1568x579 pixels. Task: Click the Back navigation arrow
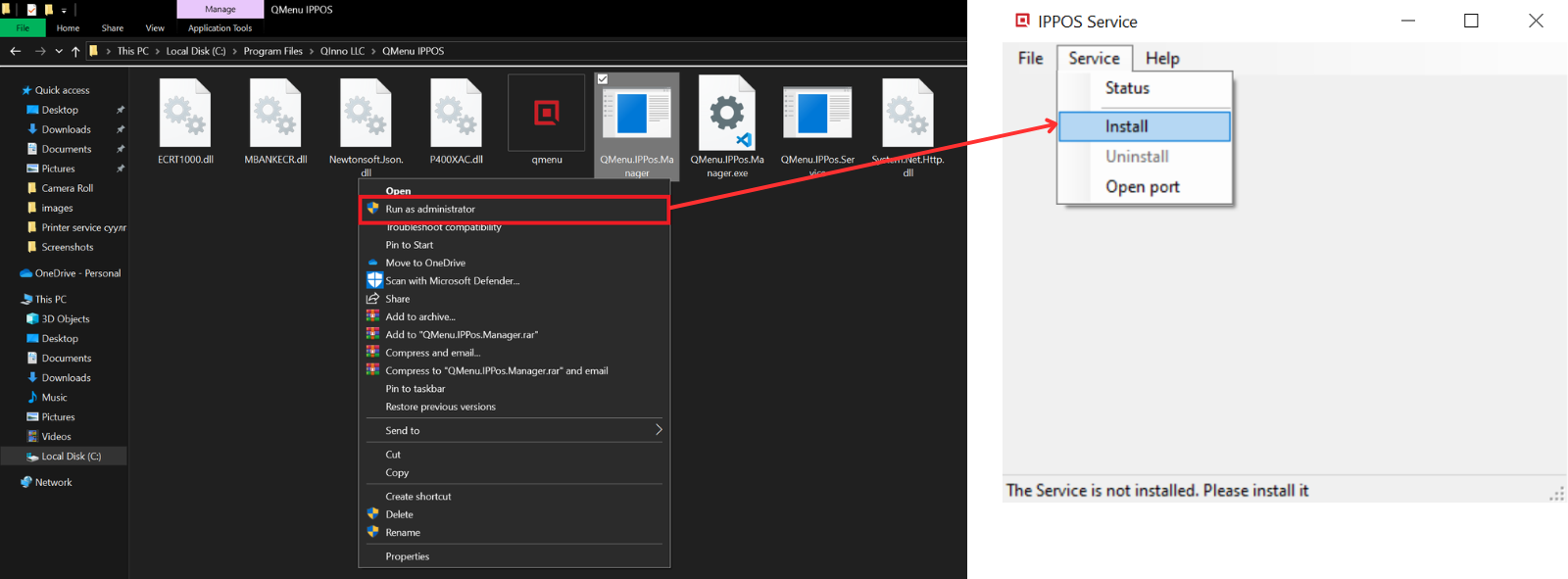(15, 51)
